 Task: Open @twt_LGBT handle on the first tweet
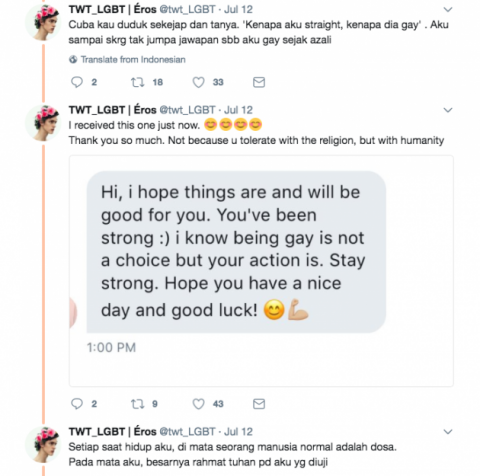point(188,9)
